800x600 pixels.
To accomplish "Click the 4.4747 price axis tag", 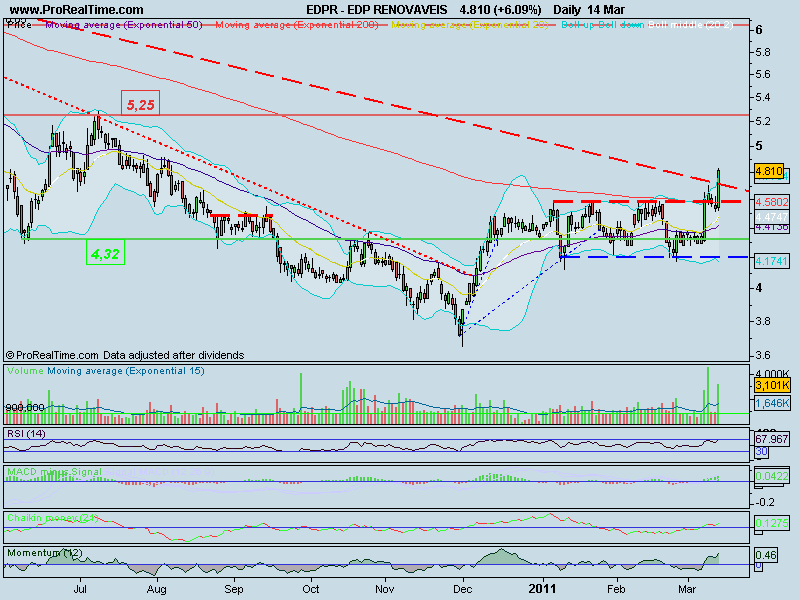I will 772,217.
